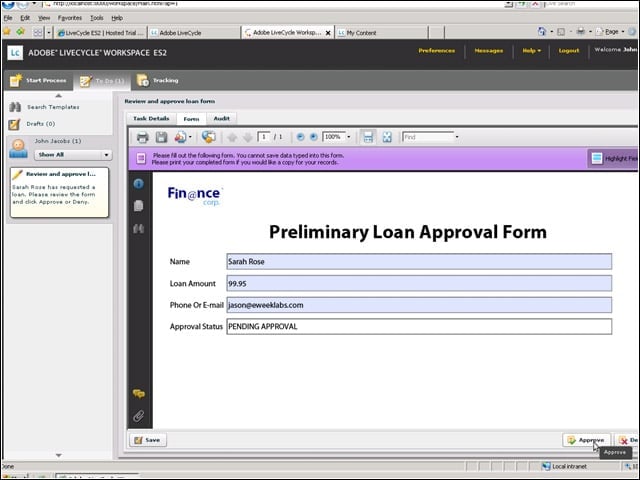The image size is (640, 480).
Task: Open the Tracking tab
Action: [159, 81]
